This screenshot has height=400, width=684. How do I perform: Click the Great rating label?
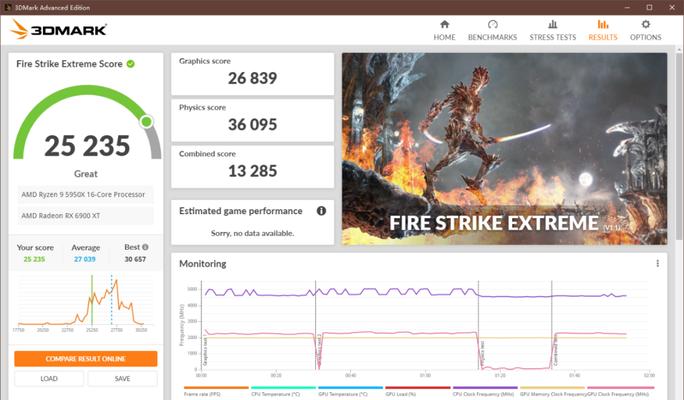coord(86,174)
